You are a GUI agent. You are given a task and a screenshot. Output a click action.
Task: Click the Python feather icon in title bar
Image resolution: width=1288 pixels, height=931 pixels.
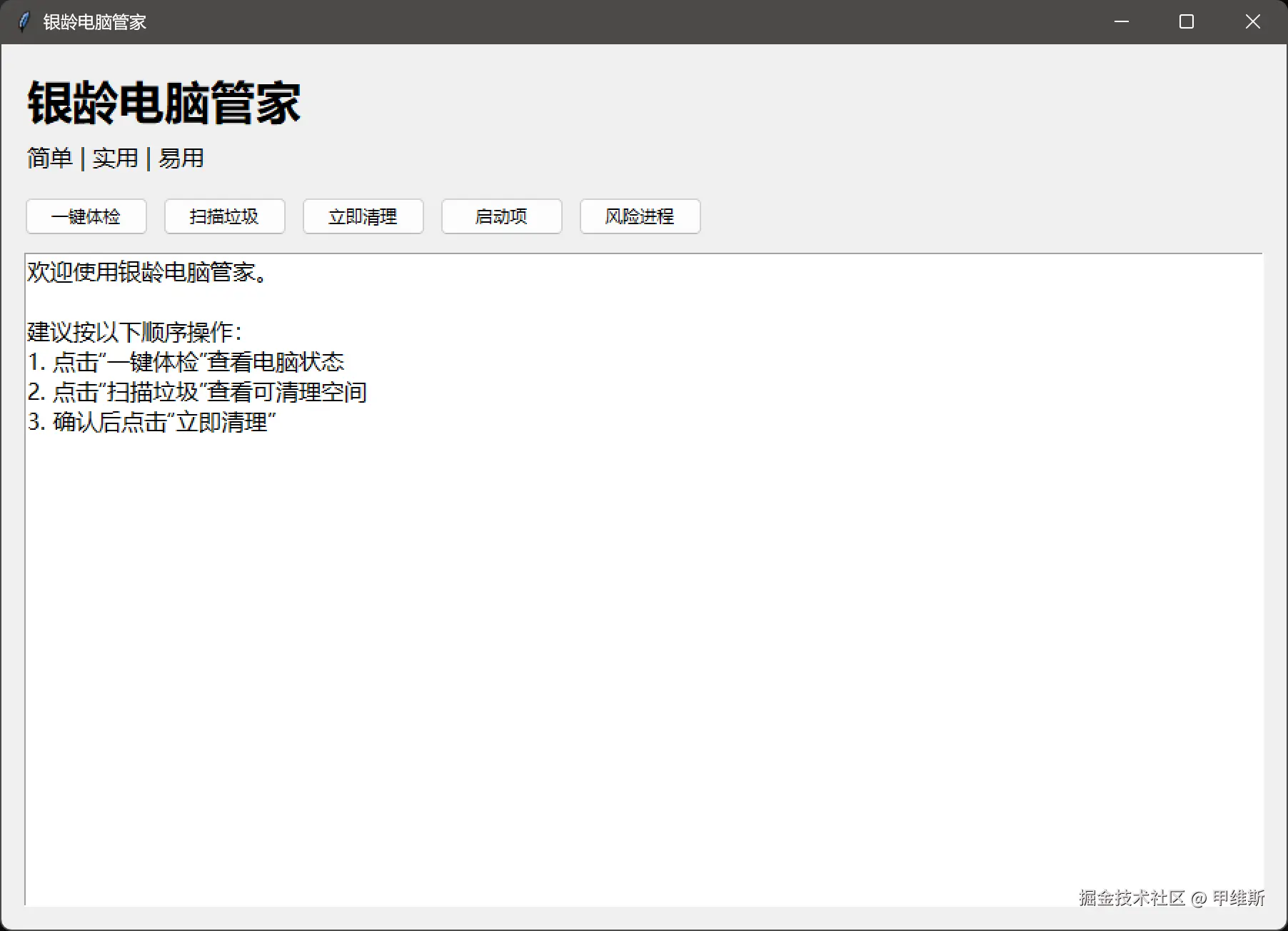pyautogui.click(x=24, y=21)
